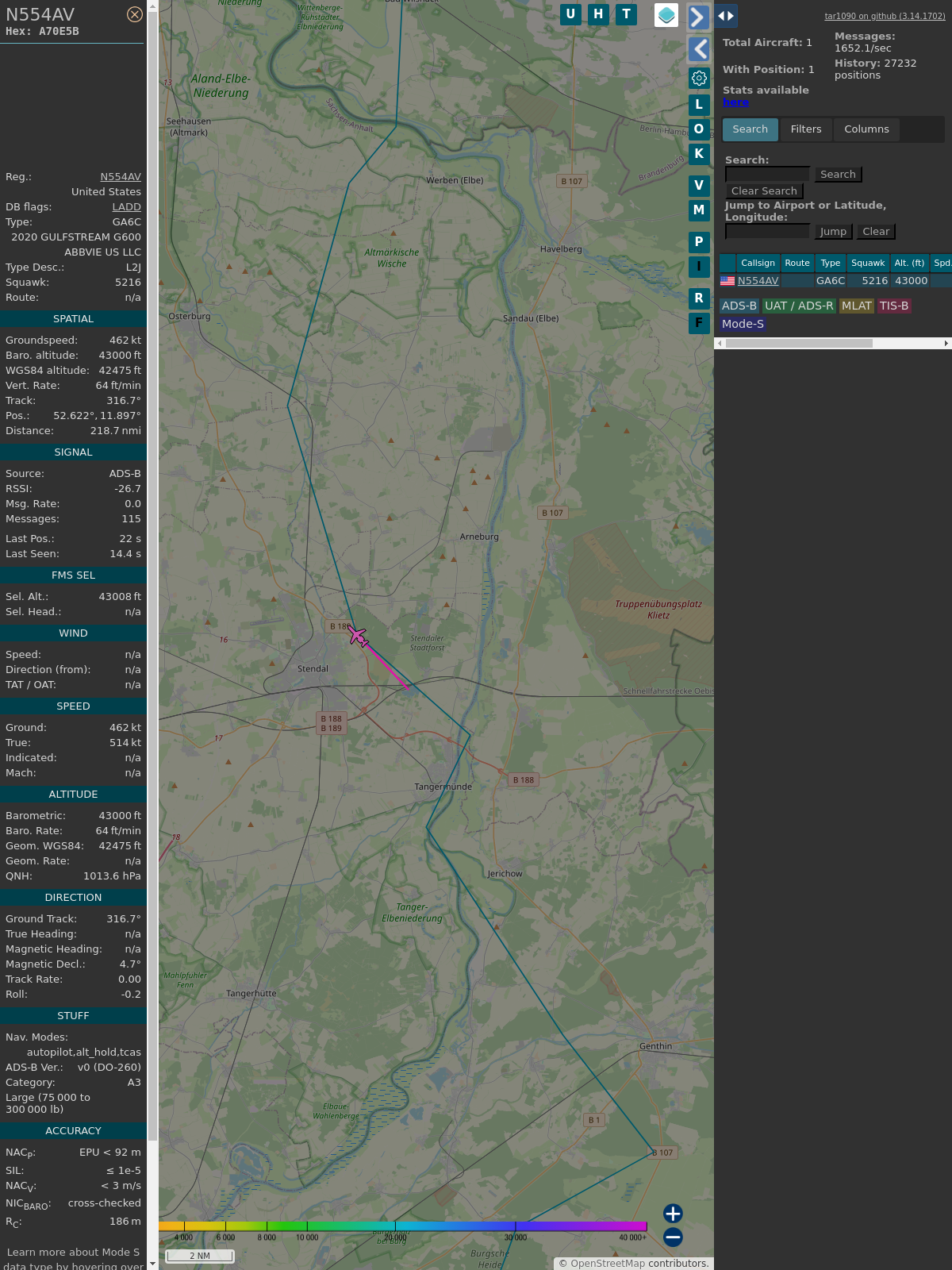The height and width of the screenshot is (1270, 952).
Task: Click the Search button
Action: (x=838, y=175)
